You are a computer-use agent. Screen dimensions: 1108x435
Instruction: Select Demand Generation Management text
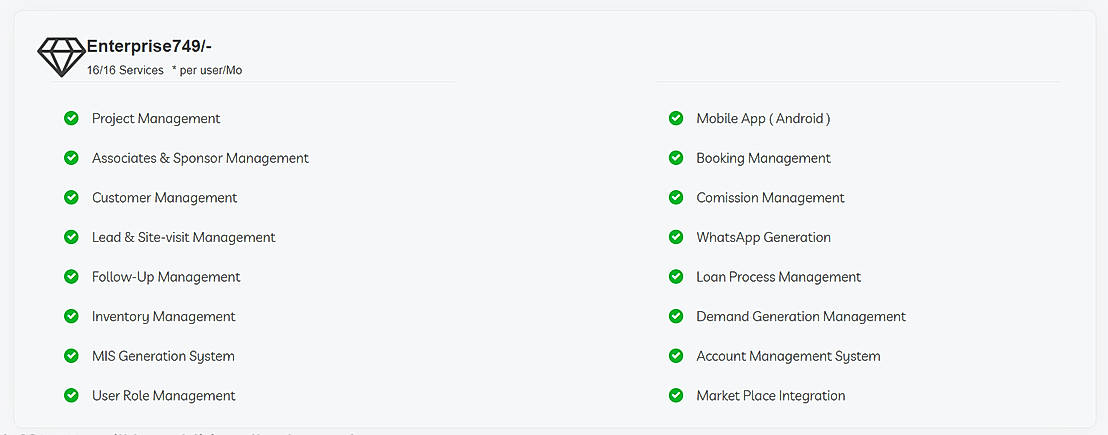pyautogui.click(x=801, y=316)
